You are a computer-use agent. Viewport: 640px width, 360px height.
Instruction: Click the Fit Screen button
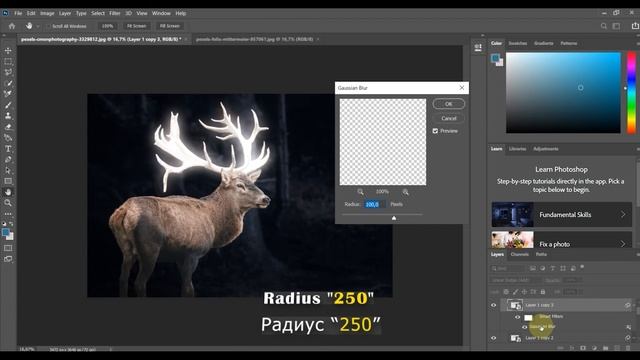136,26
